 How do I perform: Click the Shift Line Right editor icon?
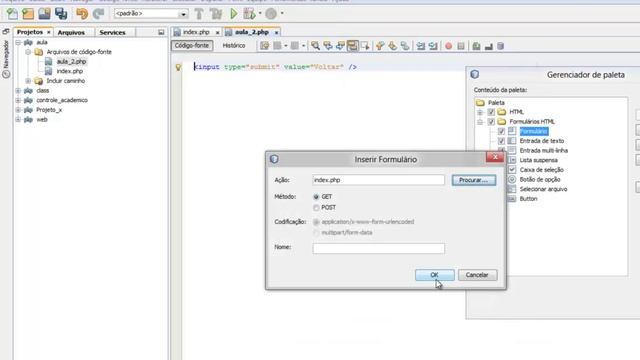433,46
